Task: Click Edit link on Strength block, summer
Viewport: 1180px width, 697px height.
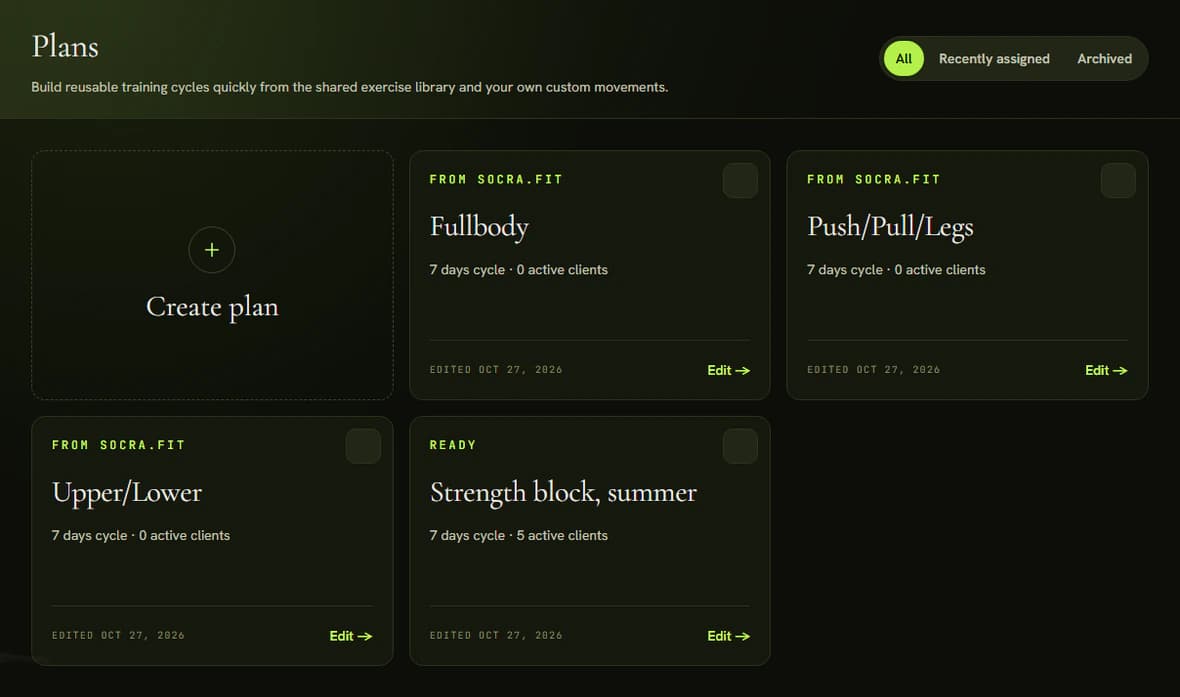Action: (x=728, y=636)
